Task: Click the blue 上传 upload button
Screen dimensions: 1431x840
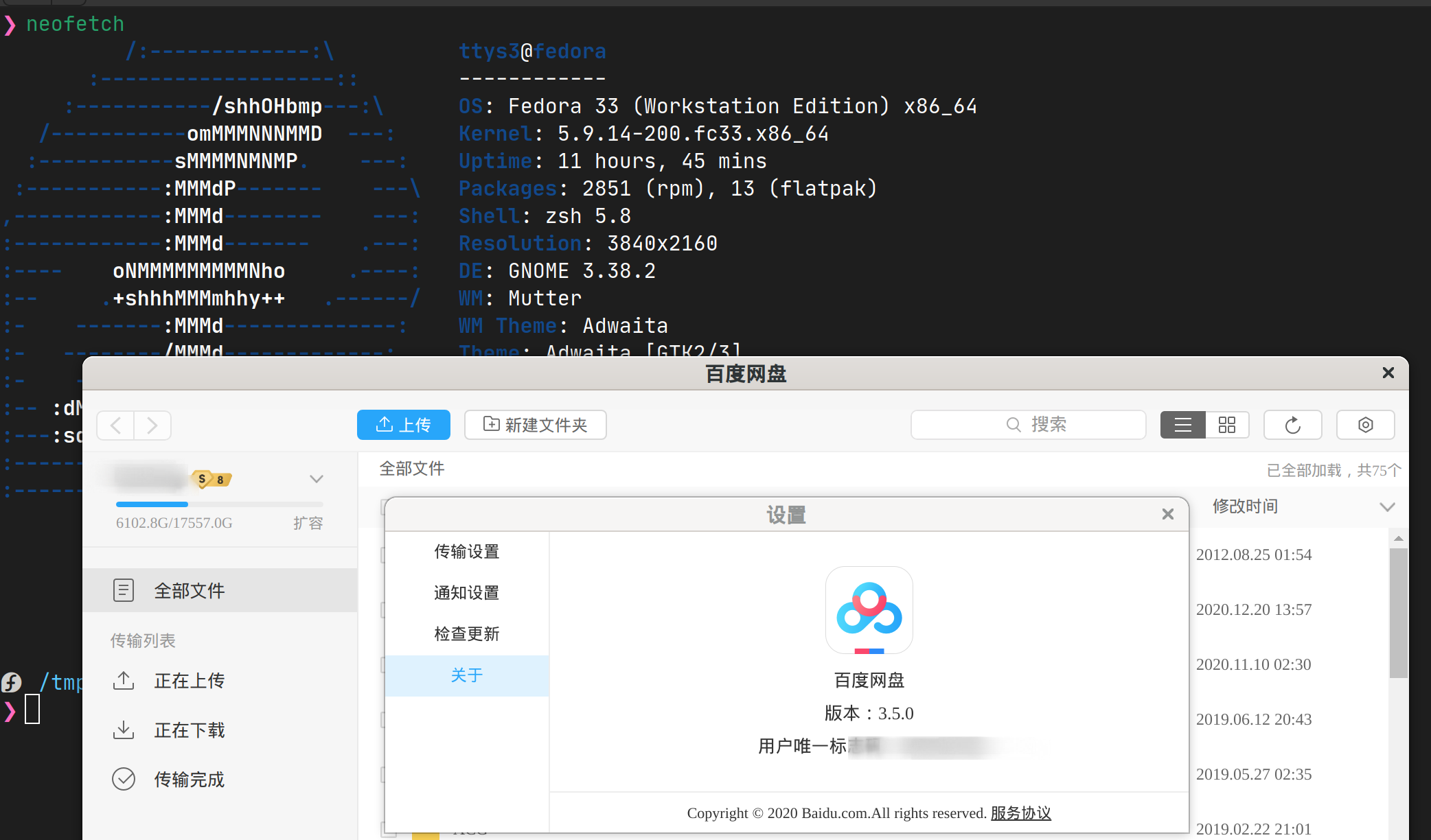Action: click(404, 425)
